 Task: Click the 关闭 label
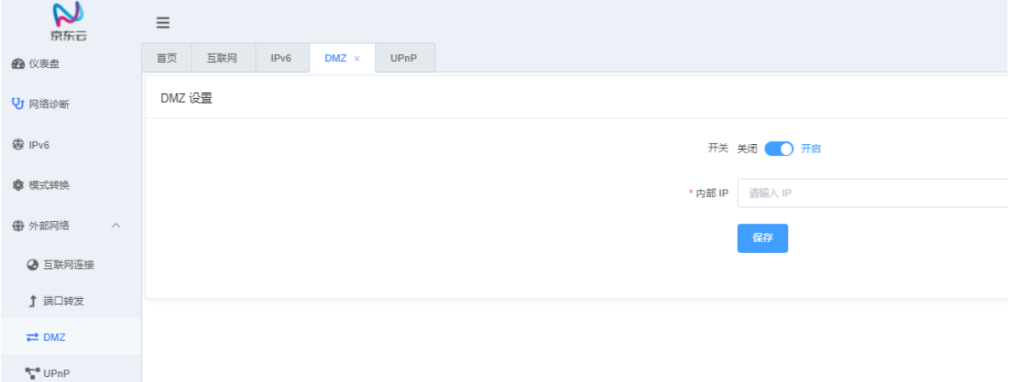[x=747, y=149]
